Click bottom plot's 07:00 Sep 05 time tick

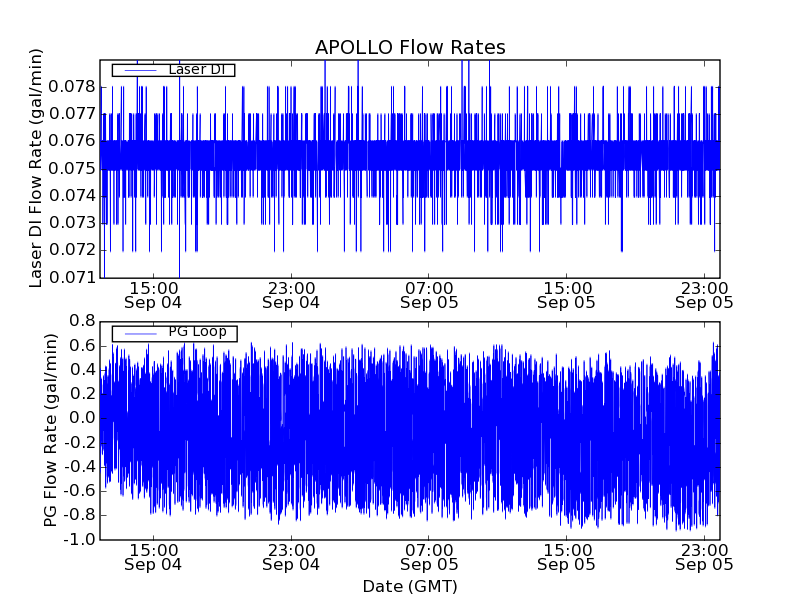coord(429,556)
